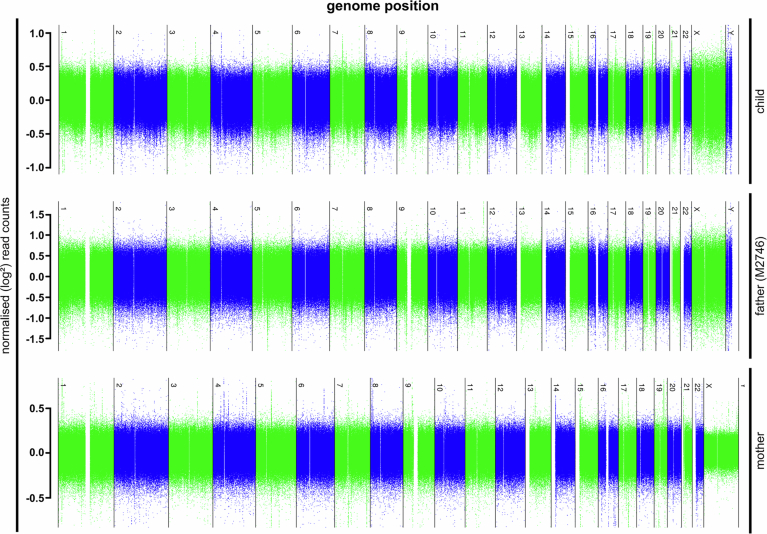The height and width of the screenshot is (534, 767).
Task: Click the "father (M2746)" panel label
Action: pos(760,276)
